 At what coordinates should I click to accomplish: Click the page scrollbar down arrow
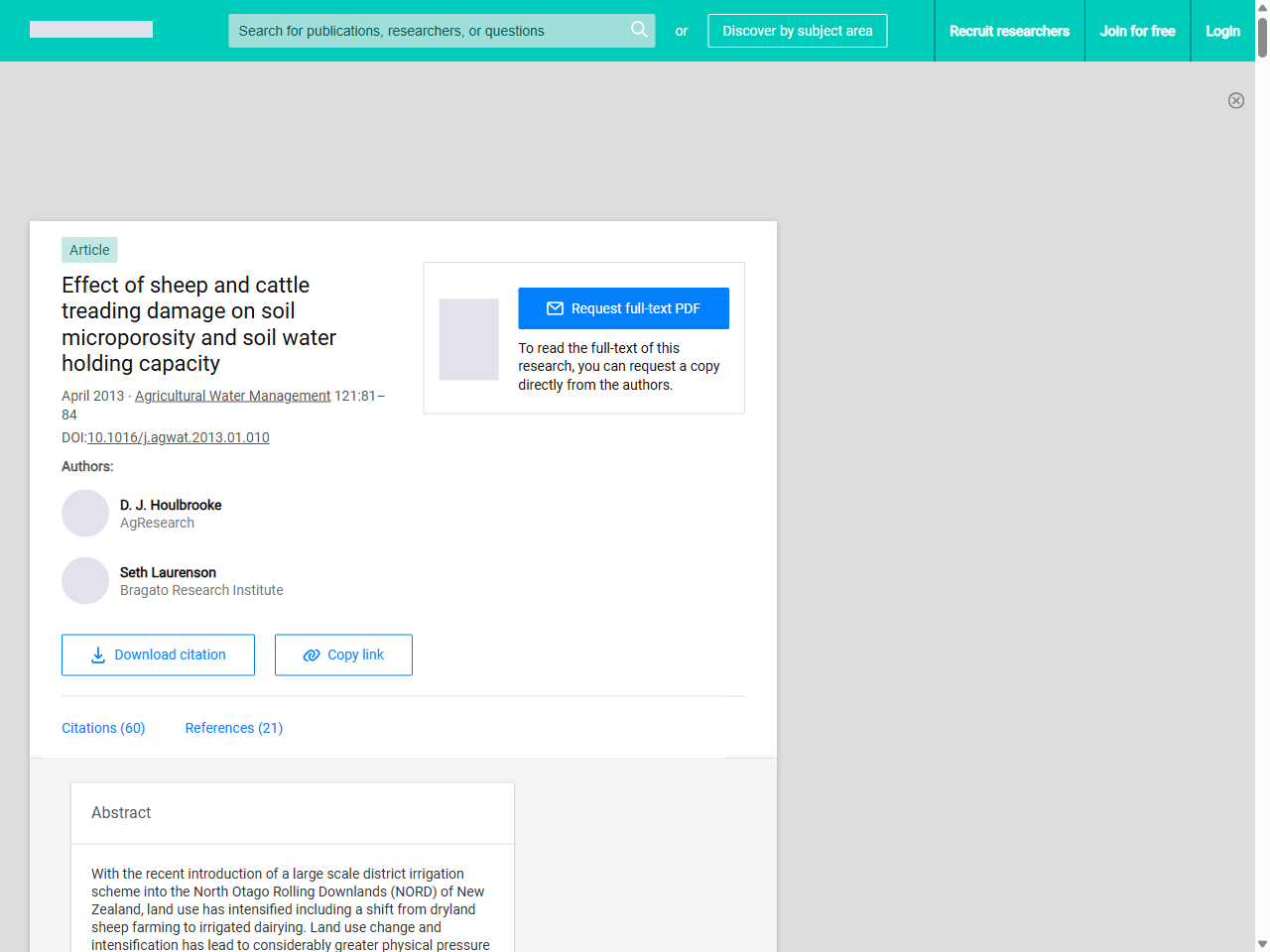(x=1262, y=944)
